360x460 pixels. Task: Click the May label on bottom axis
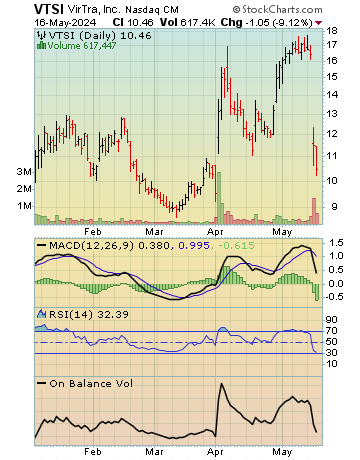[x=282, y=452]
